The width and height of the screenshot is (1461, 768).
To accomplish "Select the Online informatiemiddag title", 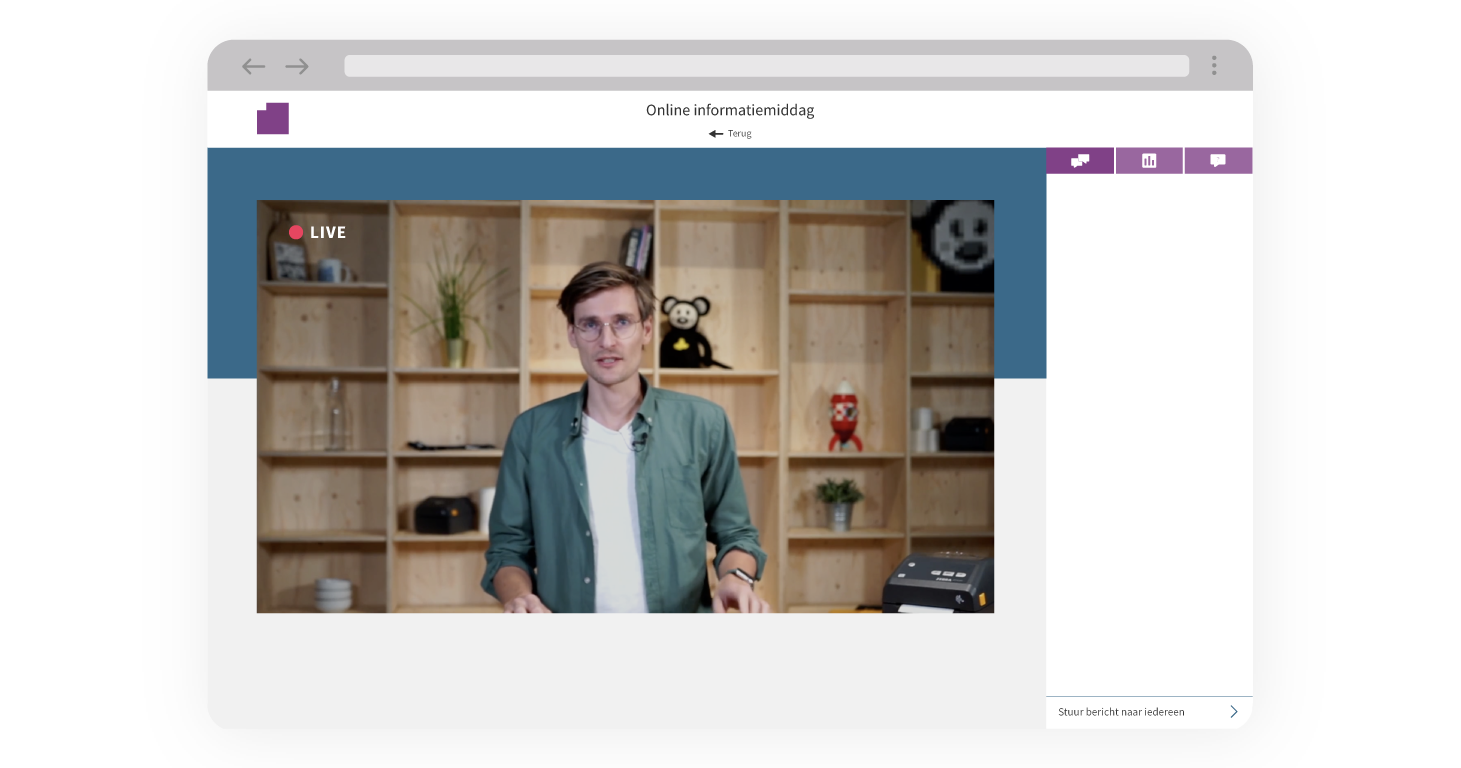I will tap(730, 110).
